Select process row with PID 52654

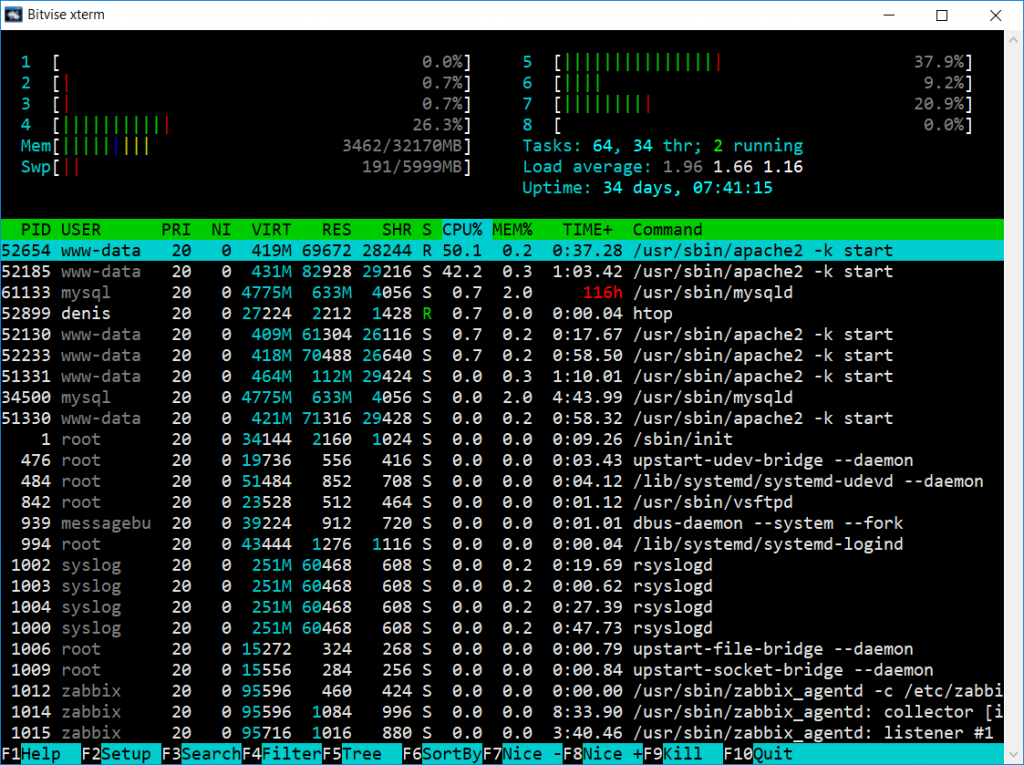point(502,250)
